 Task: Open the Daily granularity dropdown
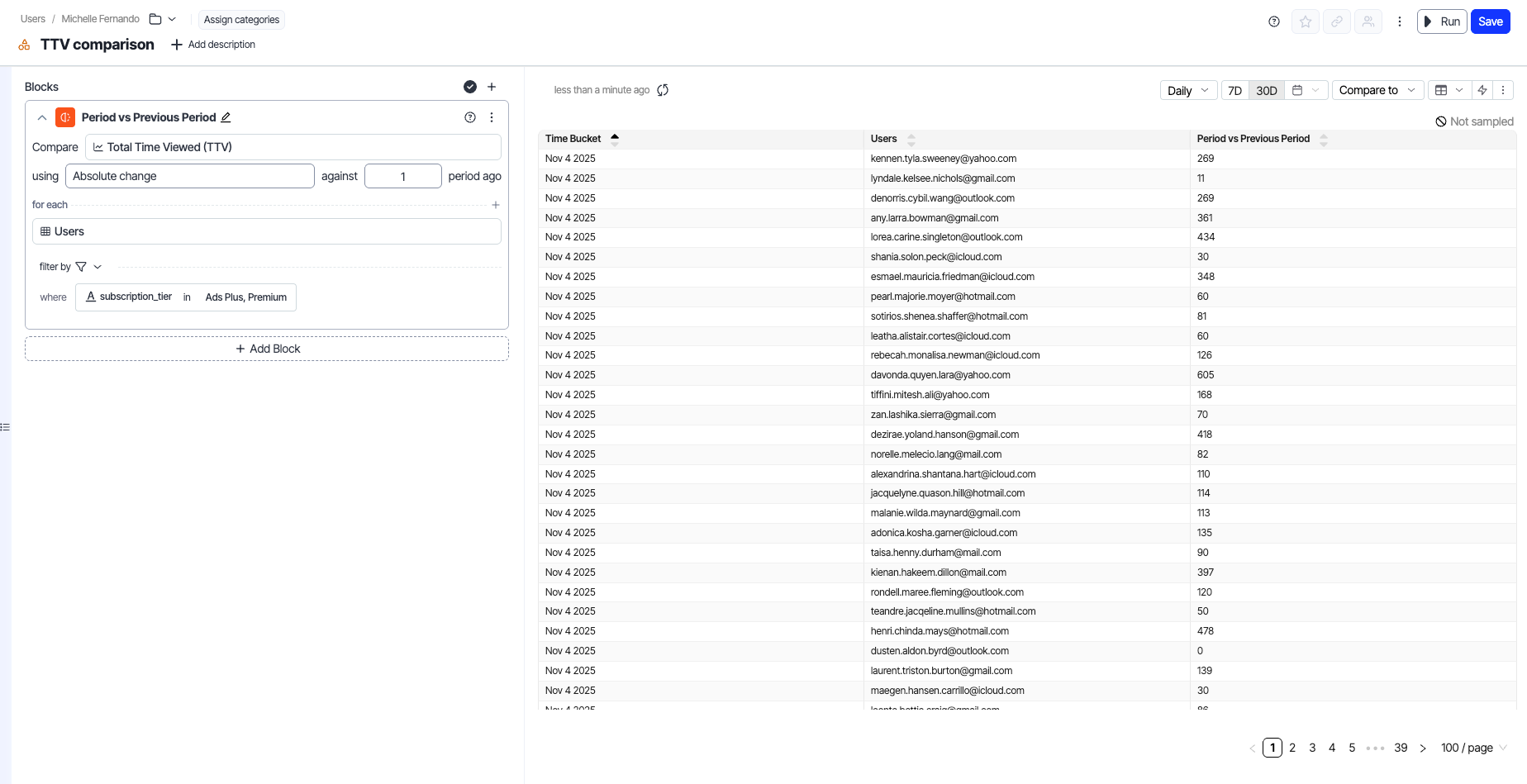[1187, 90]
